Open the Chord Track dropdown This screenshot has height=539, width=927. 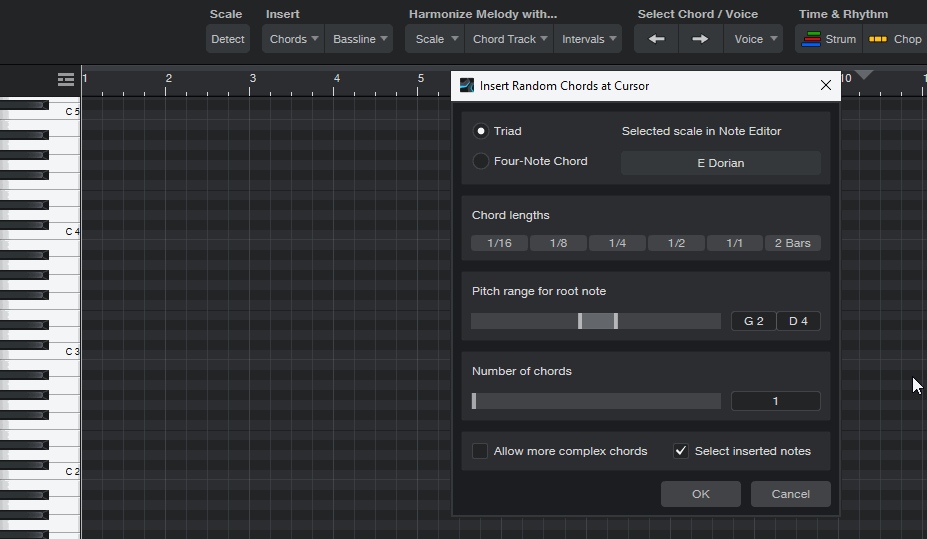click(x=510, y=39)
